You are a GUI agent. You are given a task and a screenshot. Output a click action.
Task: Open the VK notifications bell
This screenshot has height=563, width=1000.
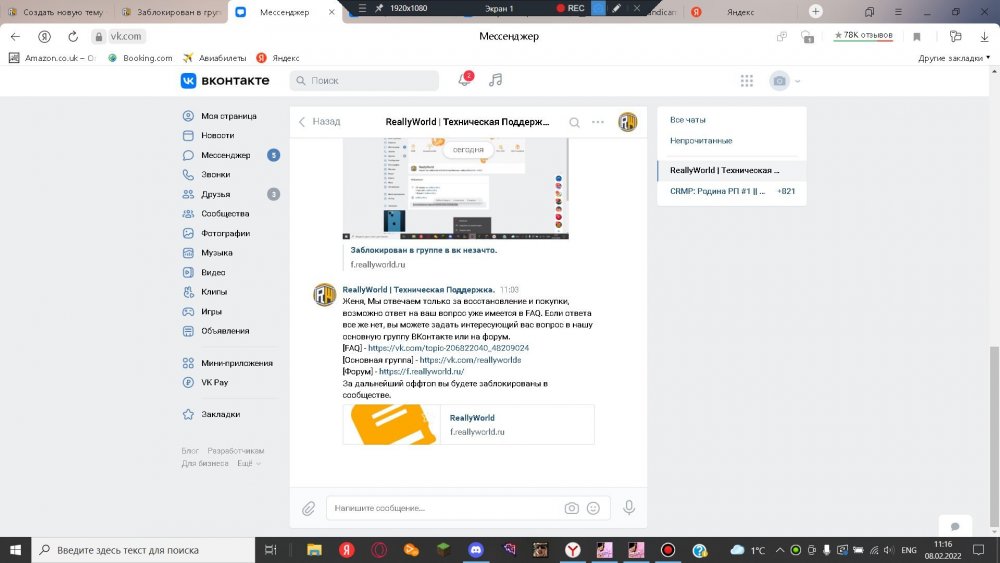click(465, 80)
